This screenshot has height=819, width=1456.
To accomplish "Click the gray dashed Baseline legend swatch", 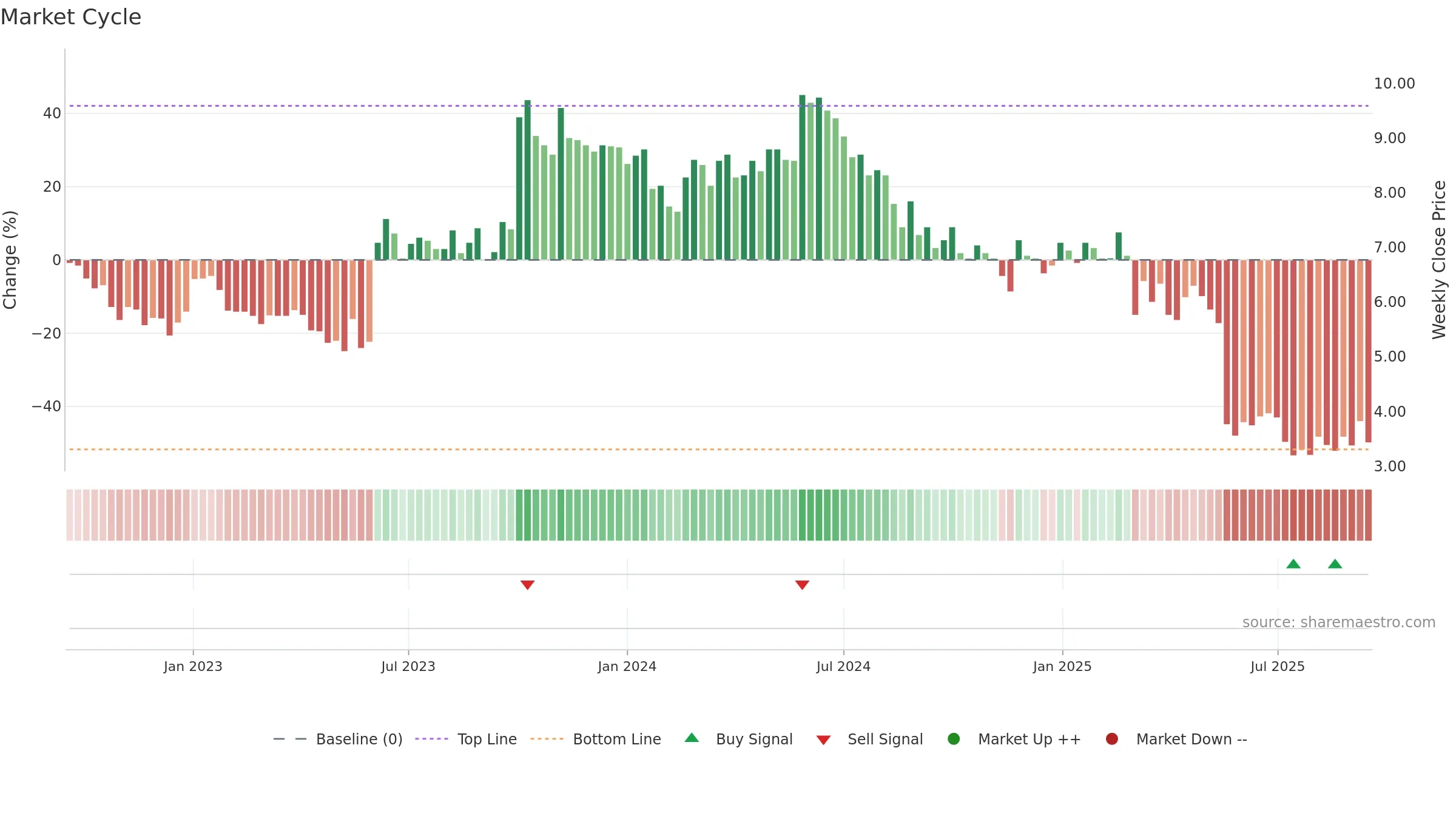I will point(290,739).
